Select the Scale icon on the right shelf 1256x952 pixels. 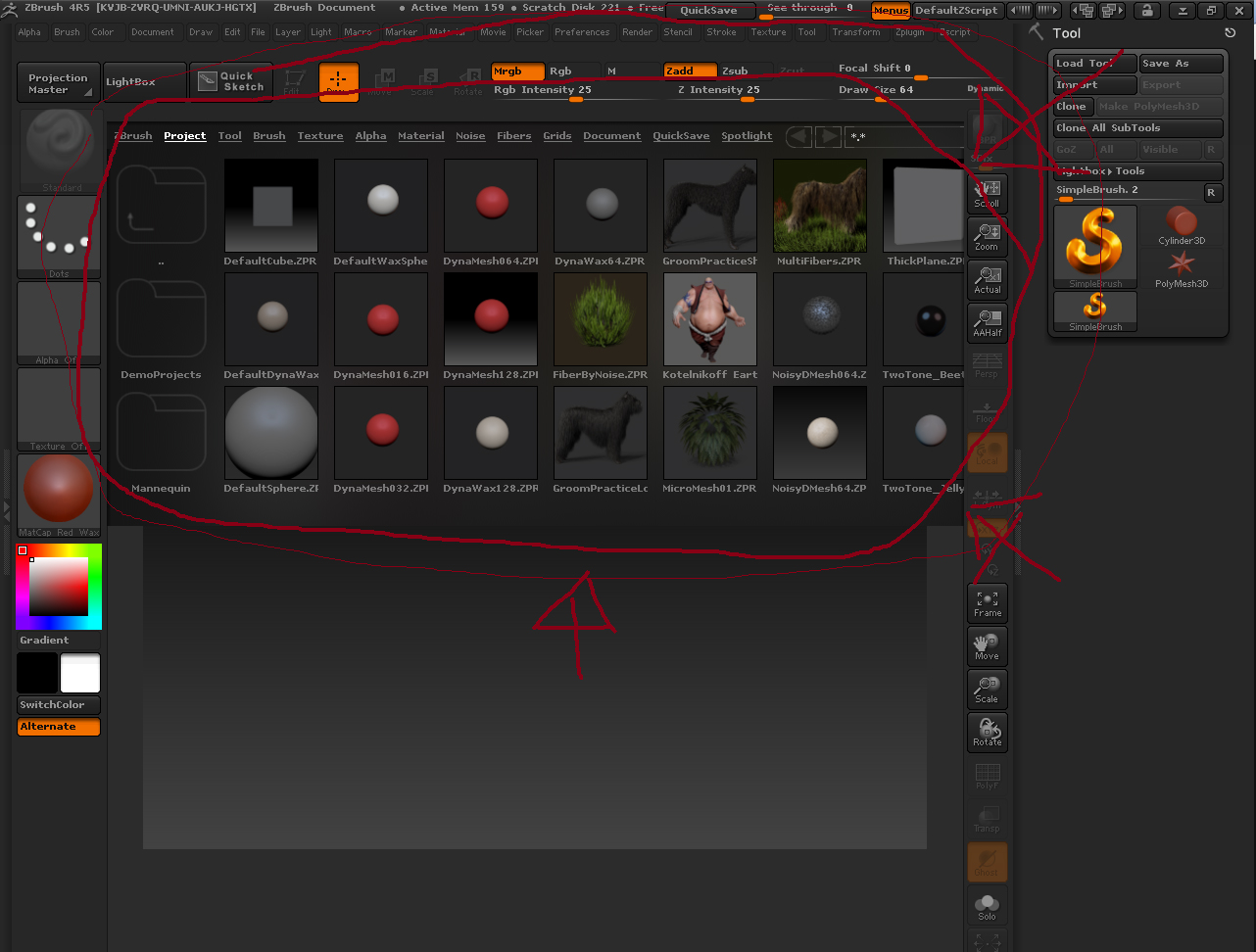(x=987, y=689)
